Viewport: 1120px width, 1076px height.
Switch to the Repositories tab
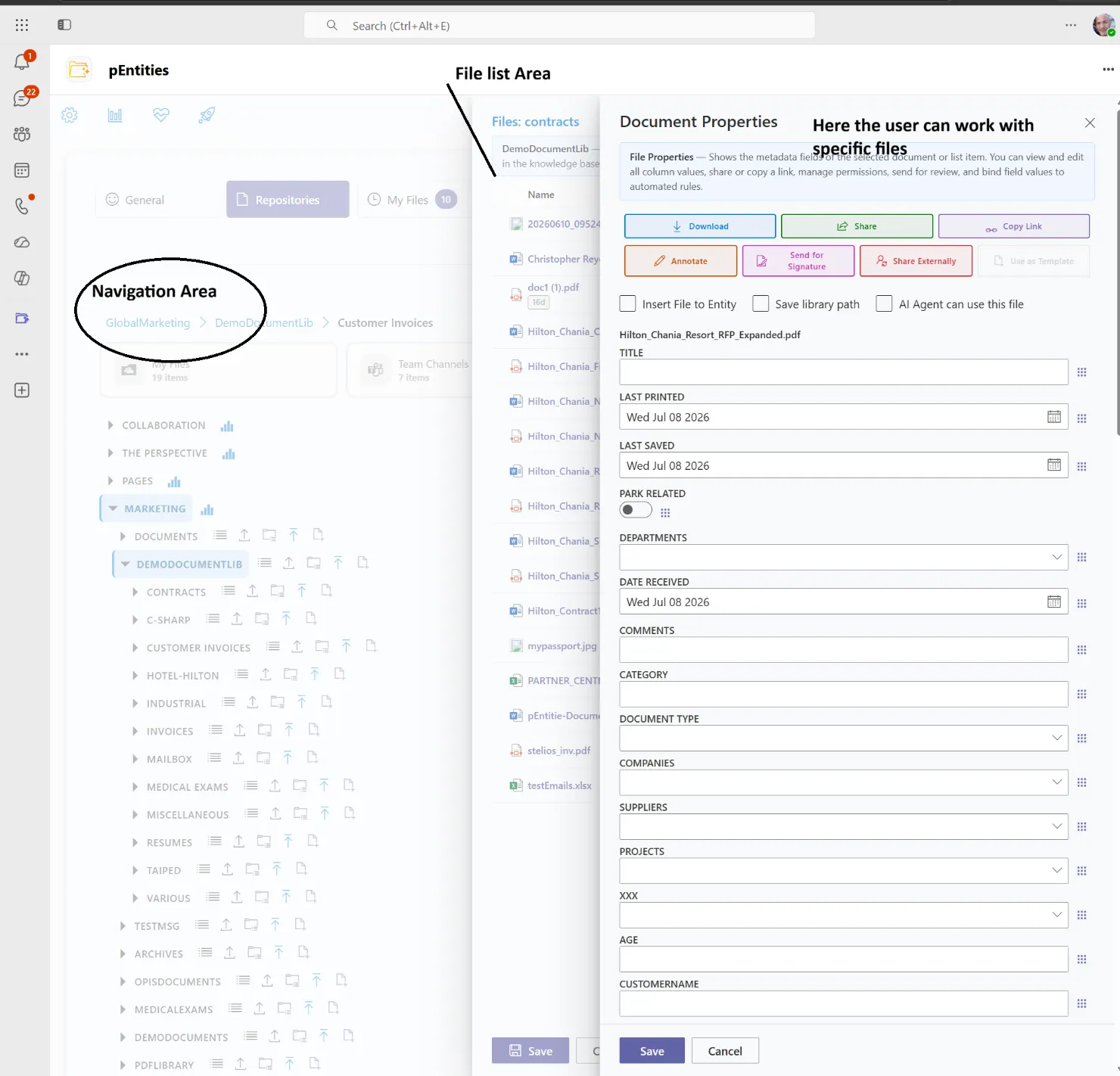(x=288, y=199)
